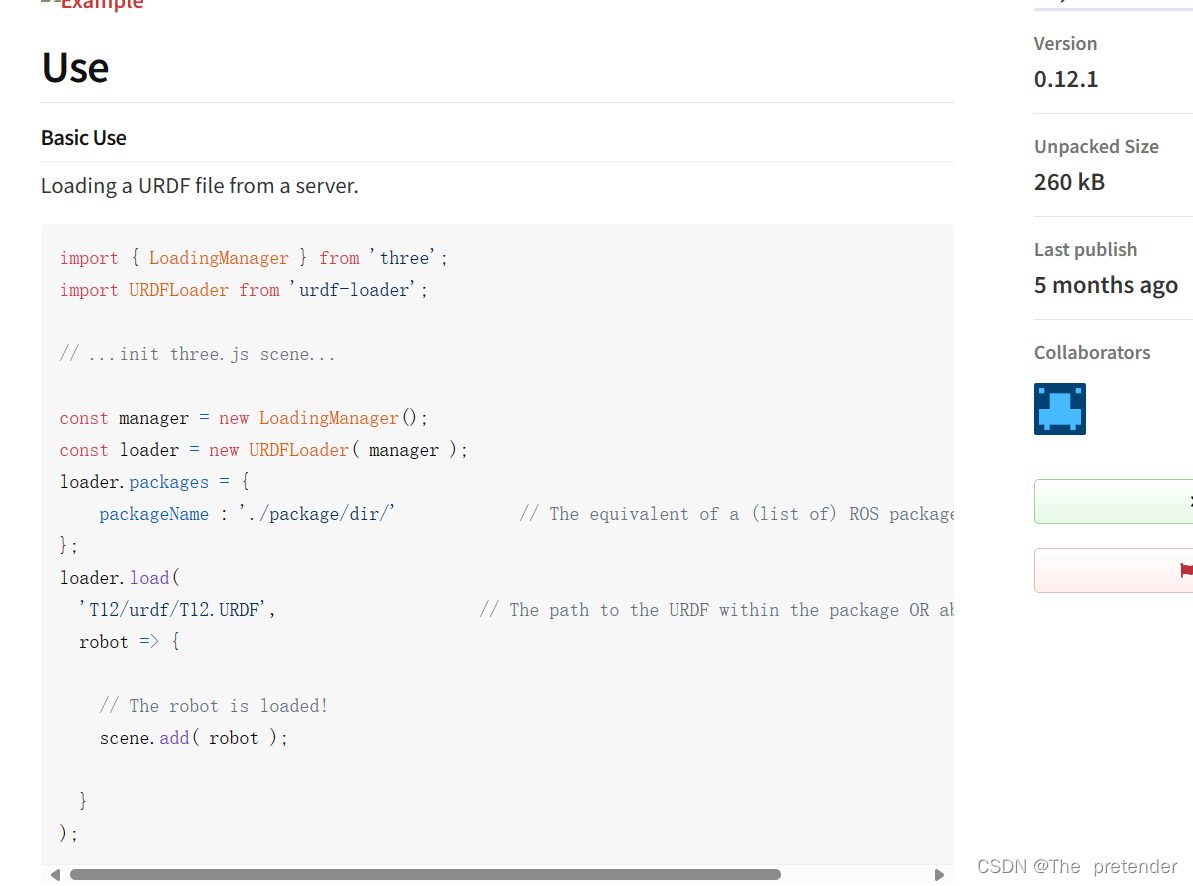Image resolution: width=1193 pixels, height=886 pixels.
Task: Click the '5 months ago' publish date
Action: click(1105, 284)
